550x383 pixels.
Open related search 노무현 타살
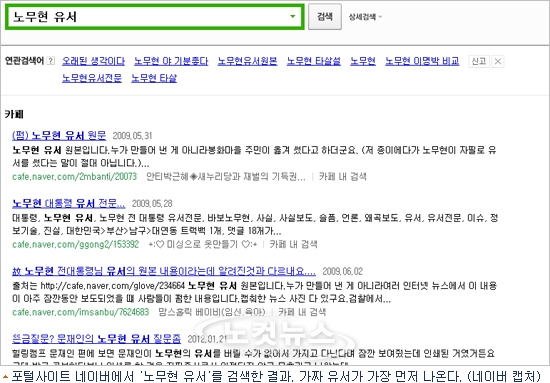pyautogui.click(x=154, y=78)
